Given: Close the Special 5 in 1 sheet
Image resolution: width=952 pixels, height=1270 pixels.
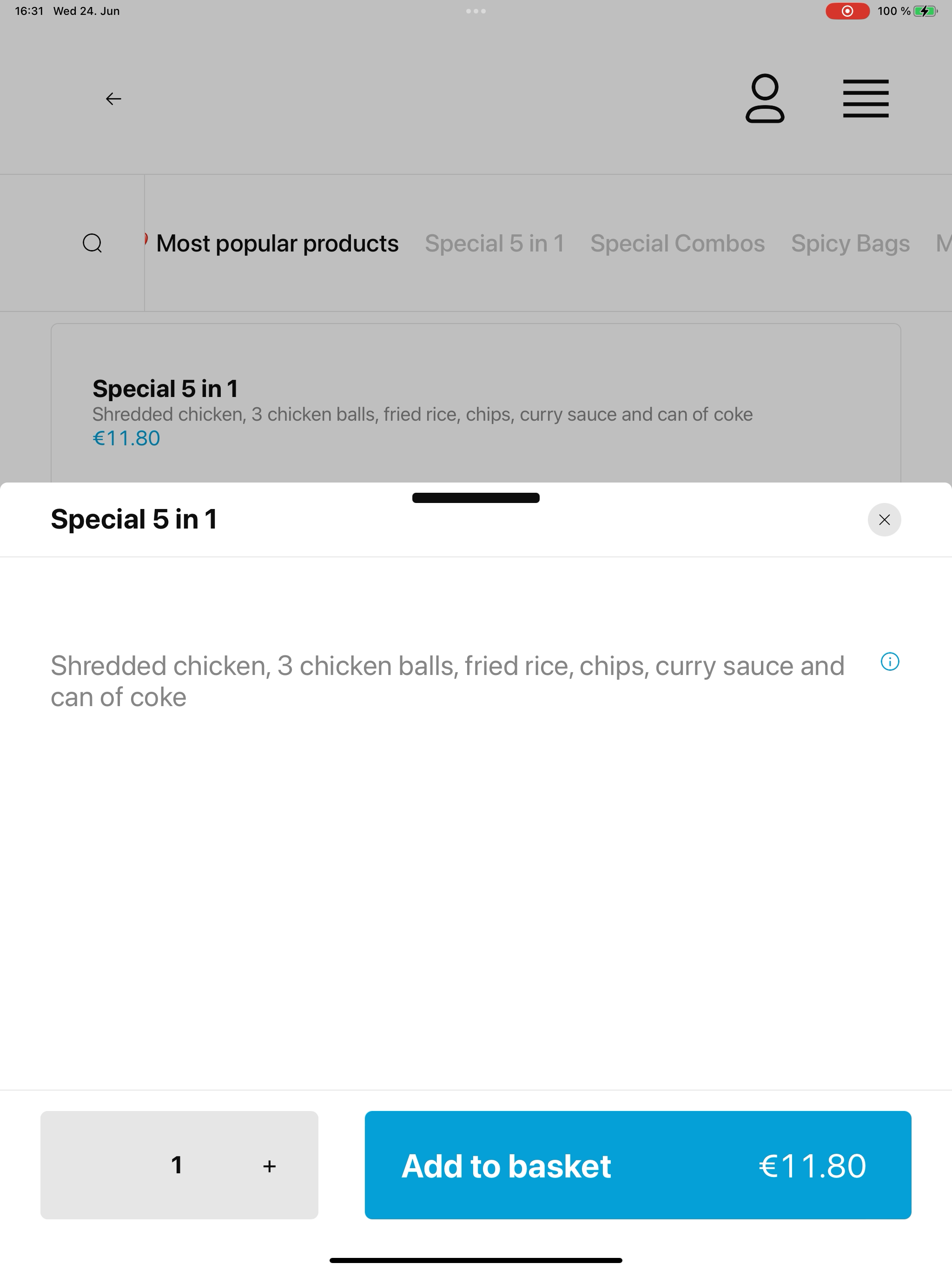Looking at the screenshot, I should tap(884, 520).
